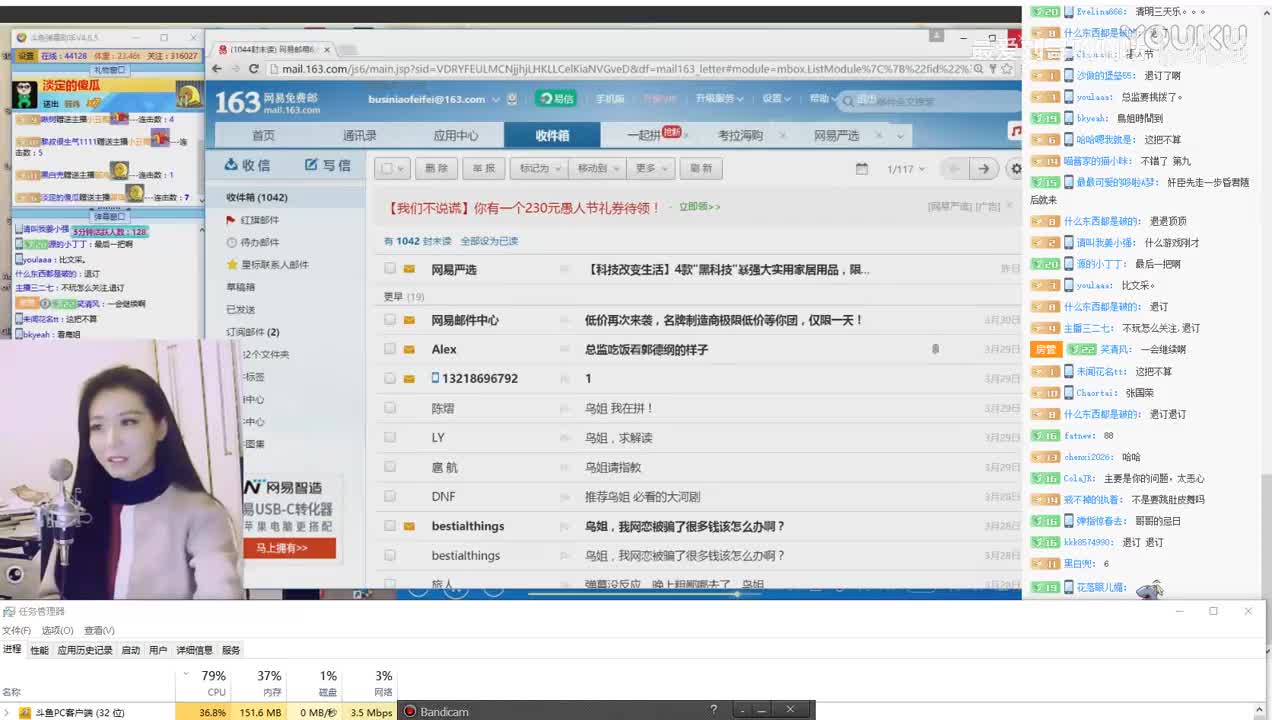Open email 鸟姐，求解读
Viewport: 1272px width, 720px height.
[x=619, y=437]
